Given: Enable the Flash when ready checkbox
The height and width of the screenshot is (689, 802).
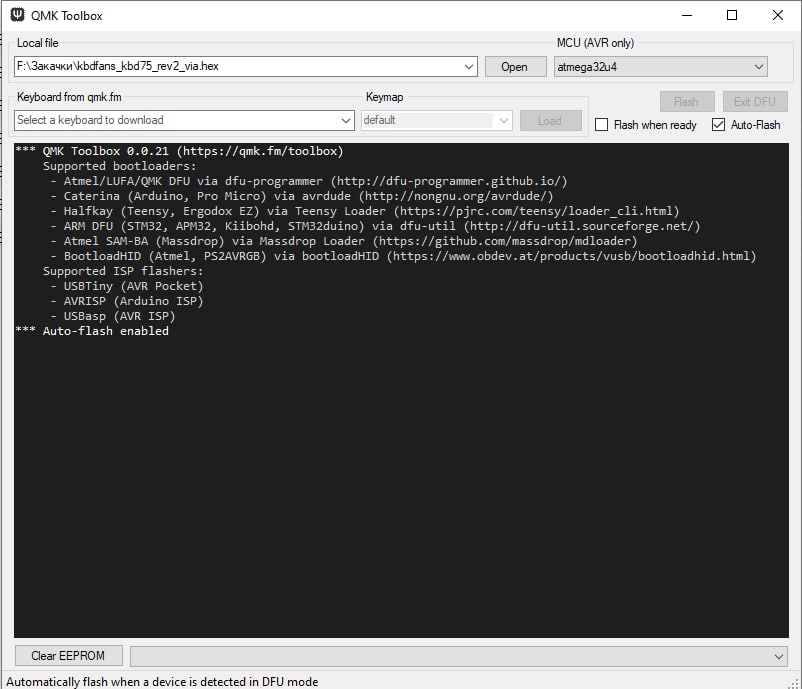Looking at the screenshot, I should 602,125.
